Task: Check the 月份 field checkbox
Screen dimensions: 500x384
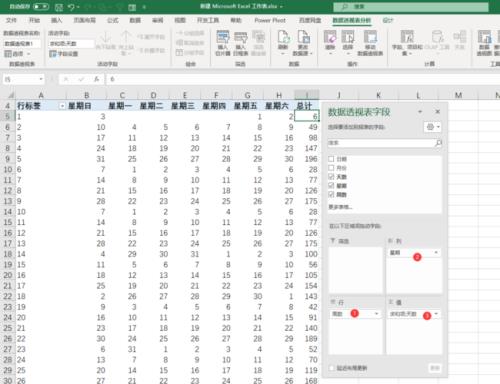Action: click(x=331, y=168)
